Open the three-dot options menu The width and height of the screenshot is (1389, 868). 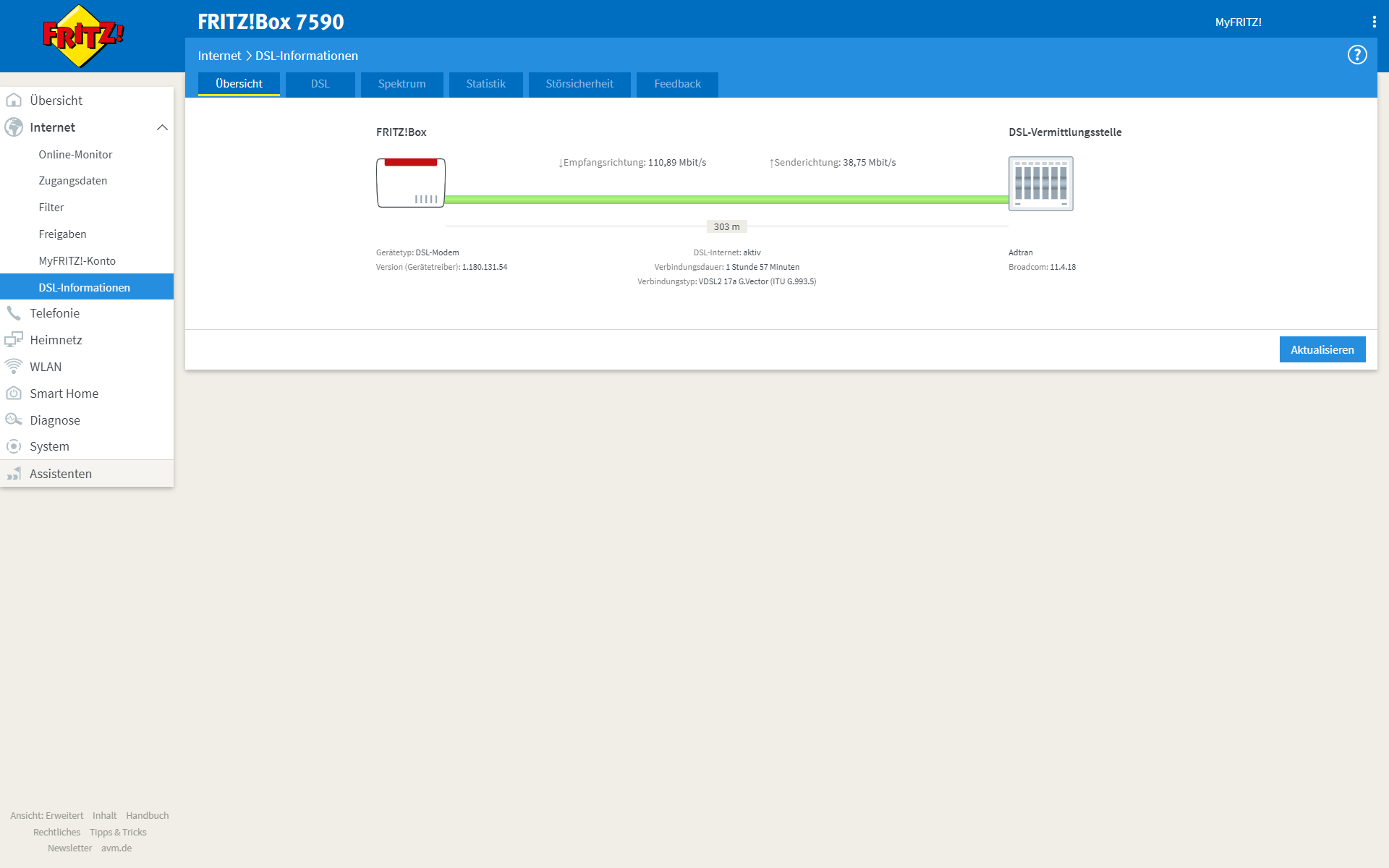click(1374, 22)
